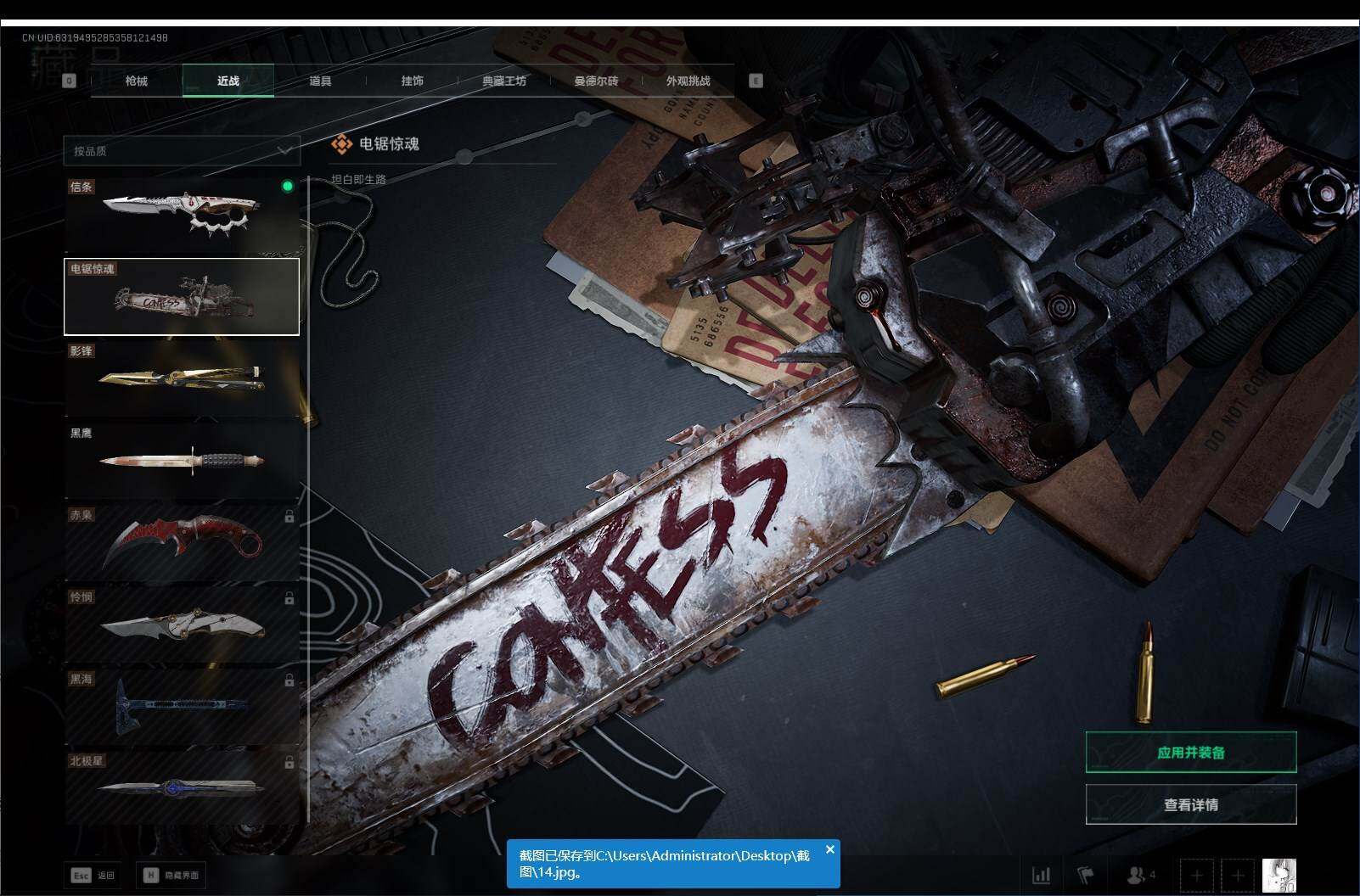The image size is (1360, 896).
Task: Open 查看详情 view details button
Action: point(1191,804)
